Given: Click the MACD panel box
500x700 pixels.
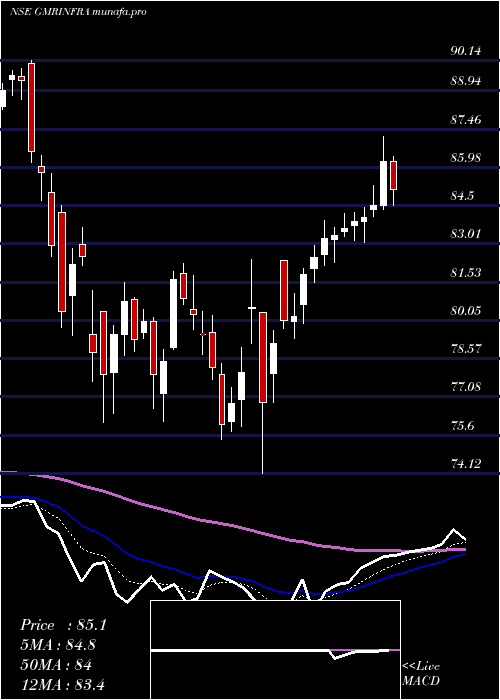Looking at the screenshot, I should (275, 650).
